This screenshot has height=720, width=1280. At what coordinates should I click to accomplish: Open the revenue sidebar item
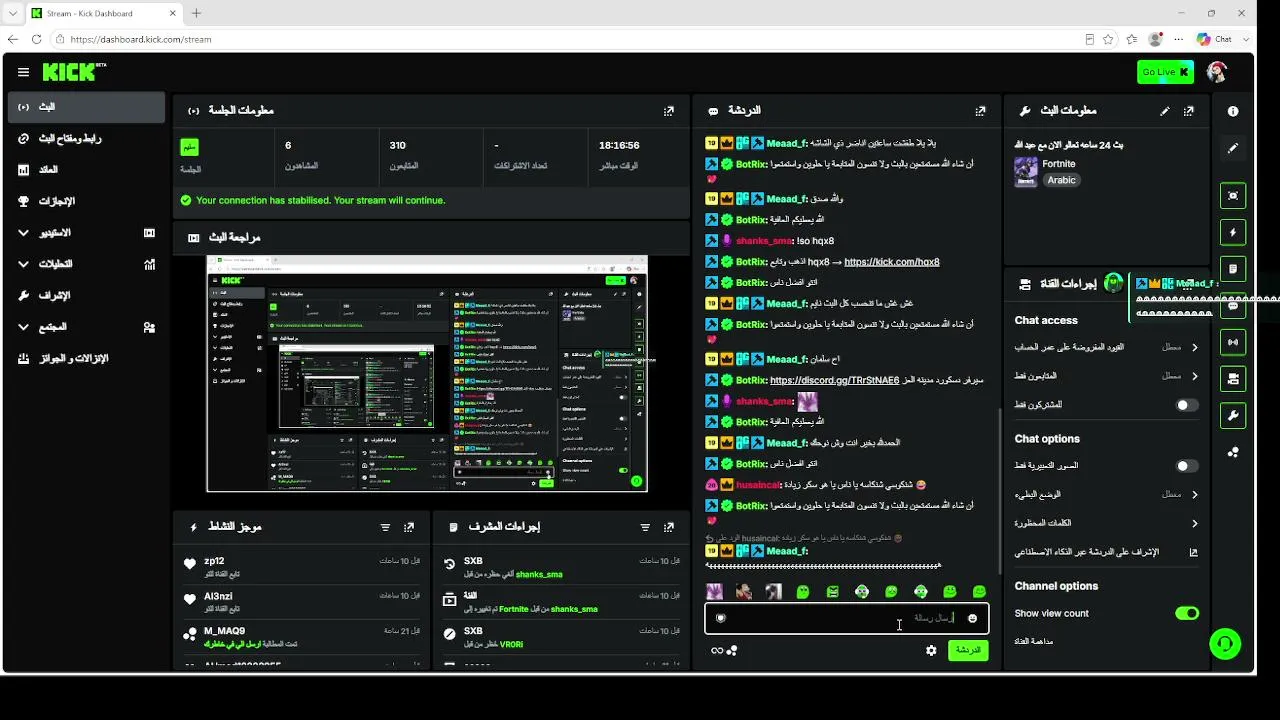pos(87,170)
